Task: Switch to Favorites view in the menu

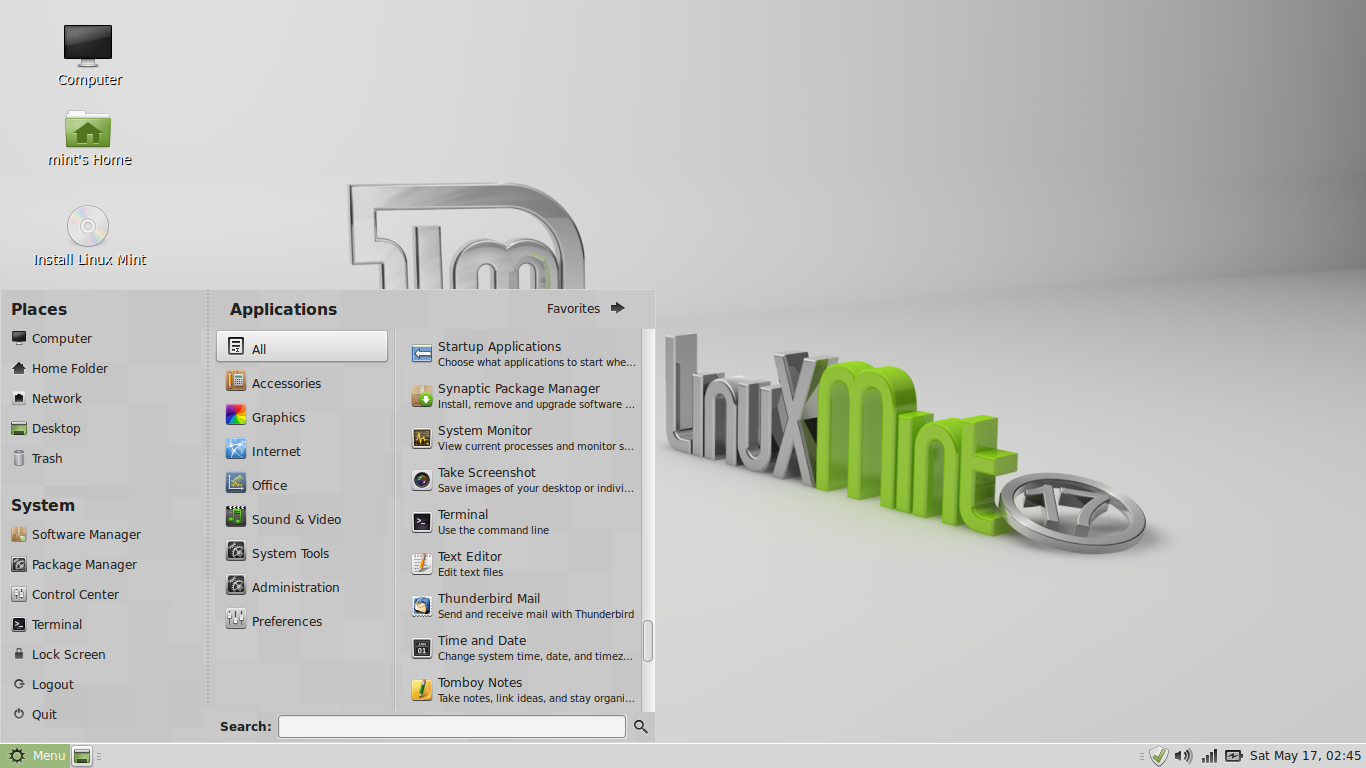Action: coord(586,308)
